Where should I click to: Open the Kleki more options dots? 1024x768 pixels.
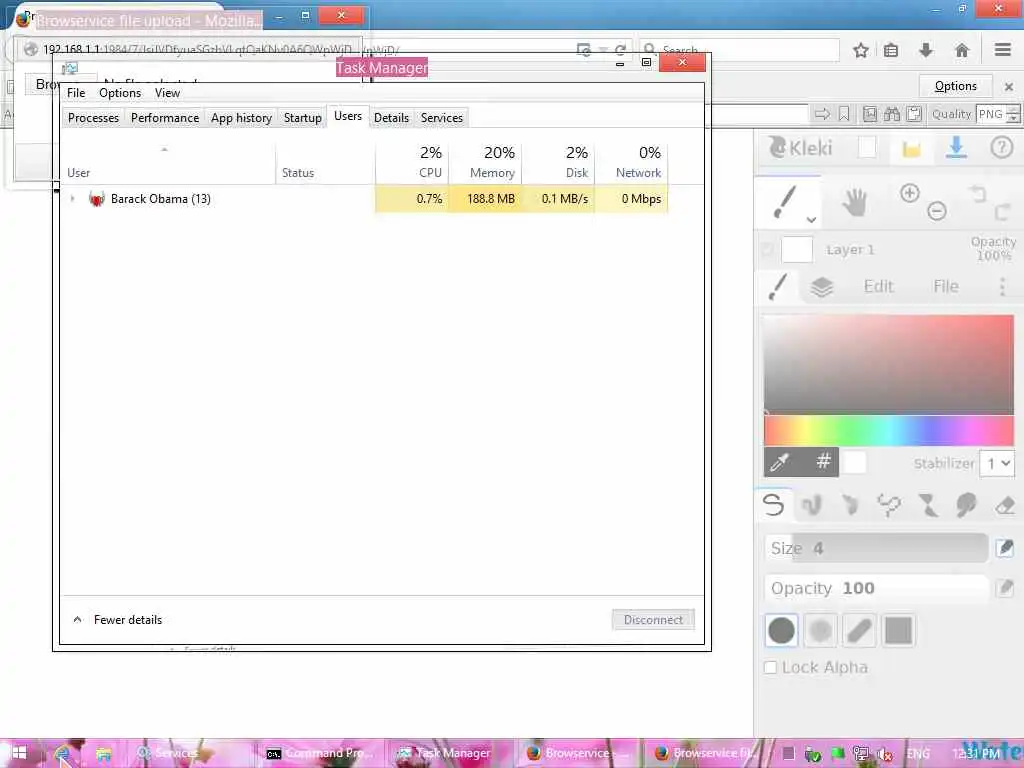point(1002,286)
